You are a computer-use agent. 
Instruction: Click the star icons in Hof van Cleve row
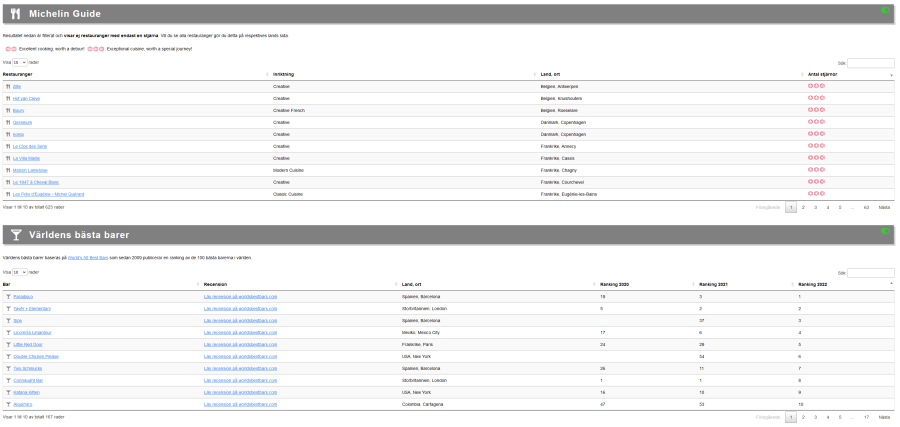coord(816,98)
